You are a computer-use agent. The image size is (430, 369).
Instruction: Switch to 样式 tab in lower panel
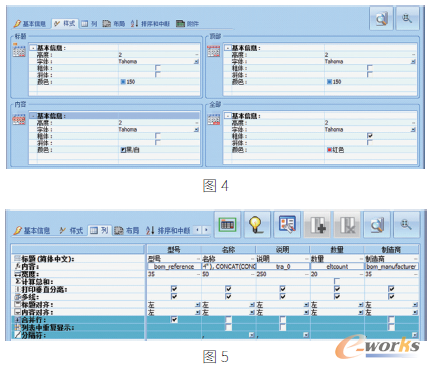(71, 230)
